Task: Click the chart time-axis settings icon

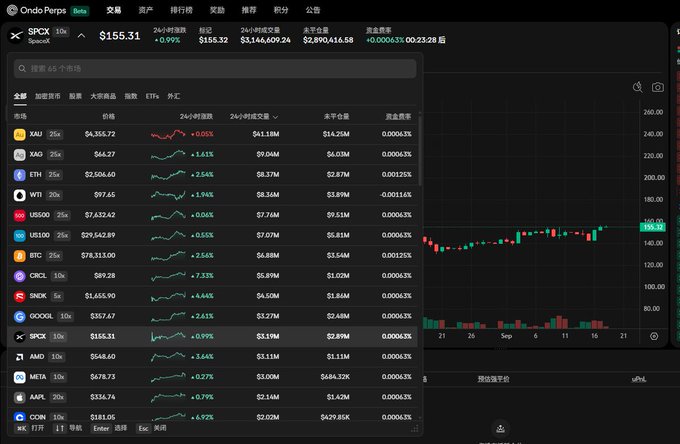Action: pyautogui.click(x=654, y=336)
